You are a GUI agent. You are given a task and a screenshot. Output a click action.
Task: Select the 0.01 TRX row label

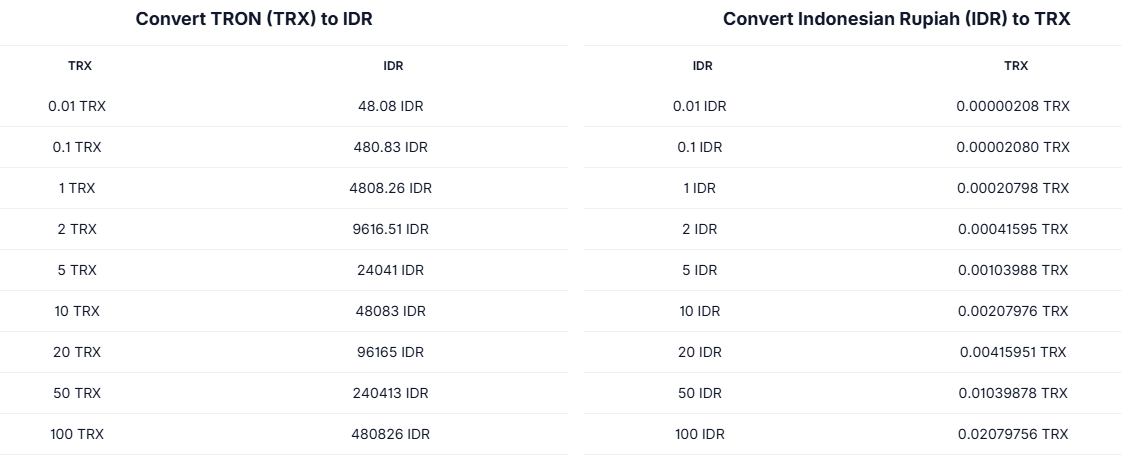(x=77, y=106)
